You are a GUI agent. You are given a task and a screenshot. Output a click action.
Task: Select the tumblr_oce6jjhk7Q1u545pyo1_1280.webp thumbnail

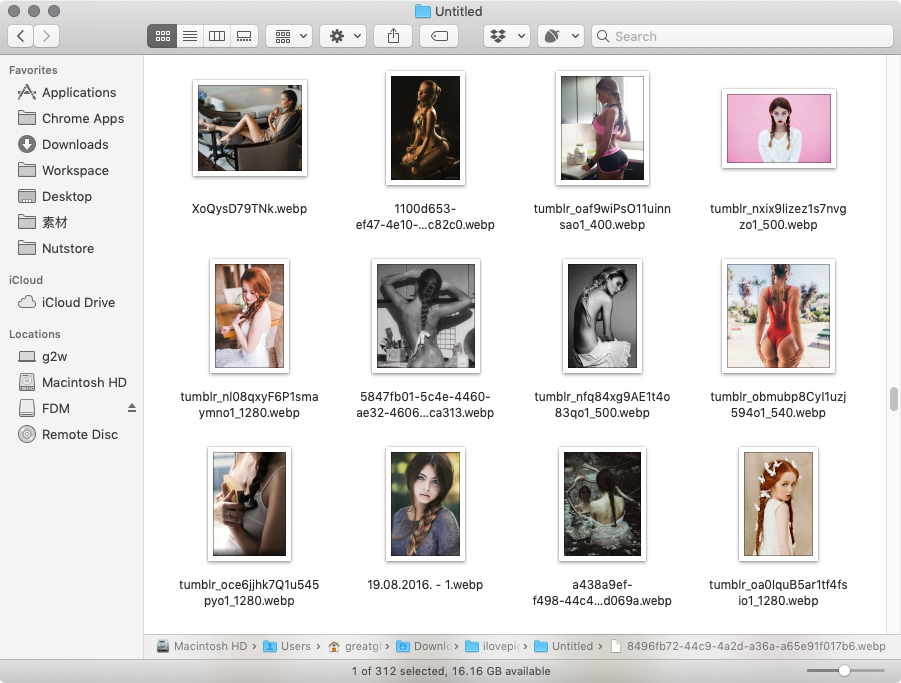pyautogui.click(x=249, y=504)
